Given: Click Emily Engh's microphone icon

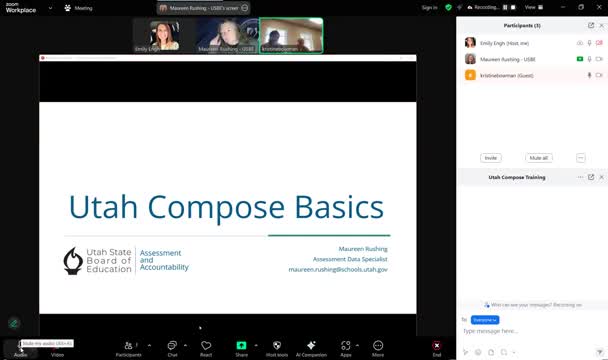Looking at the screenshot, I should click(x=589, y=43).
